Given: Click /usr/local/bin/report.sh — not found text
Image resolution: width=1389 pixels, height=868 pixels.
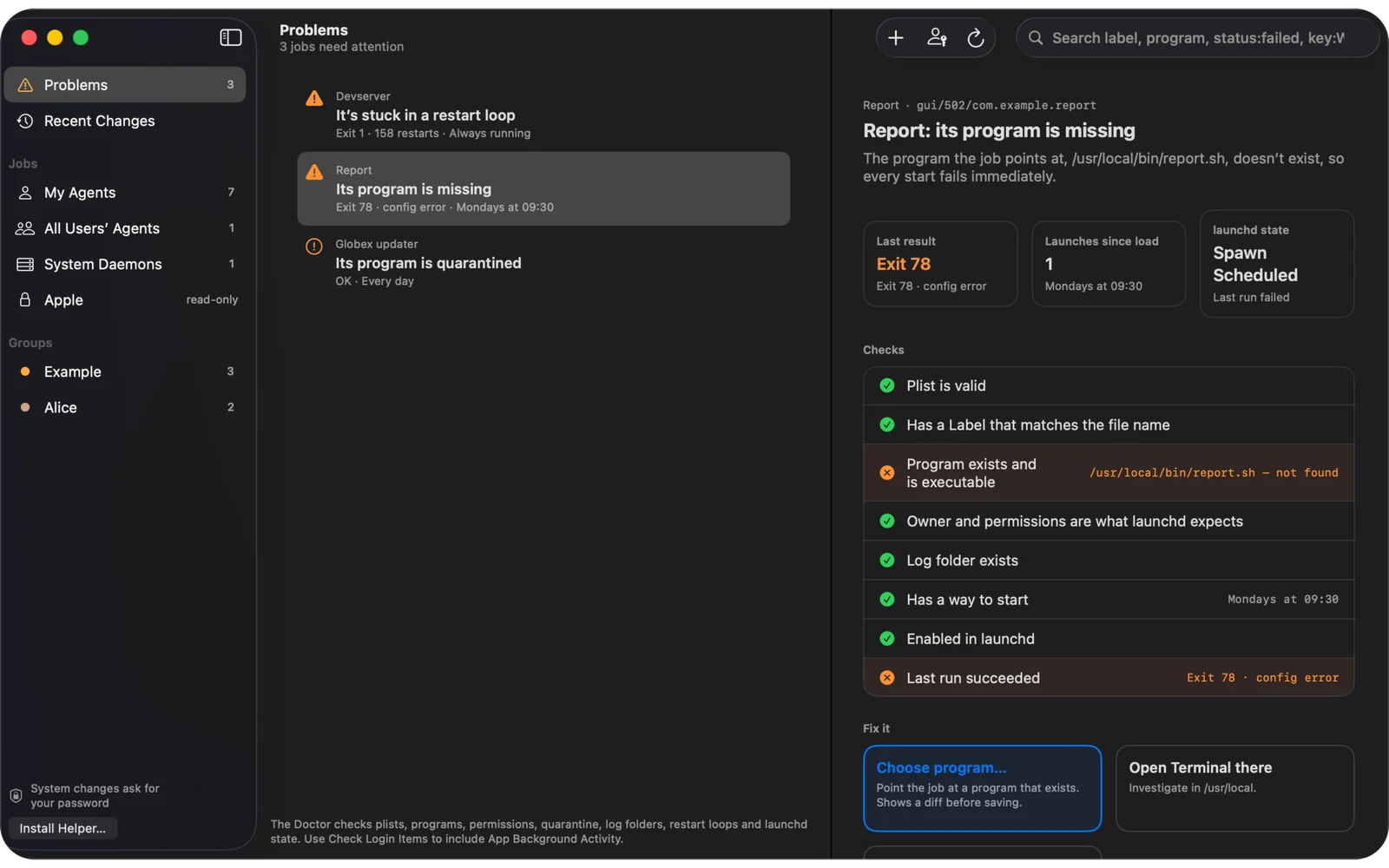Looking at the screenshot, I should click(x=1214, y=473).
